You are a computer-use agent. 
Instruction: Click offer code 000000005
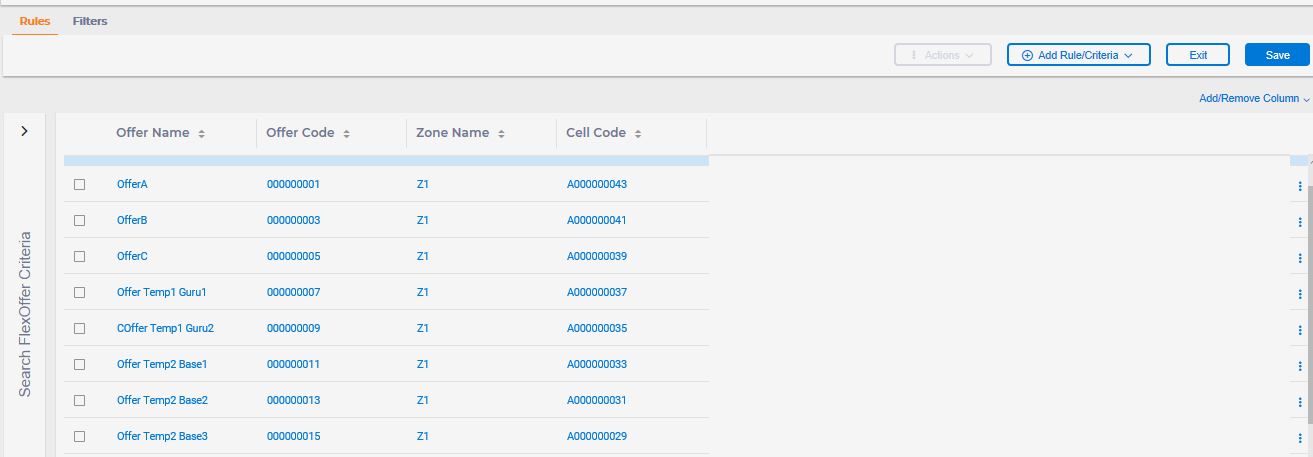[293, 256]
